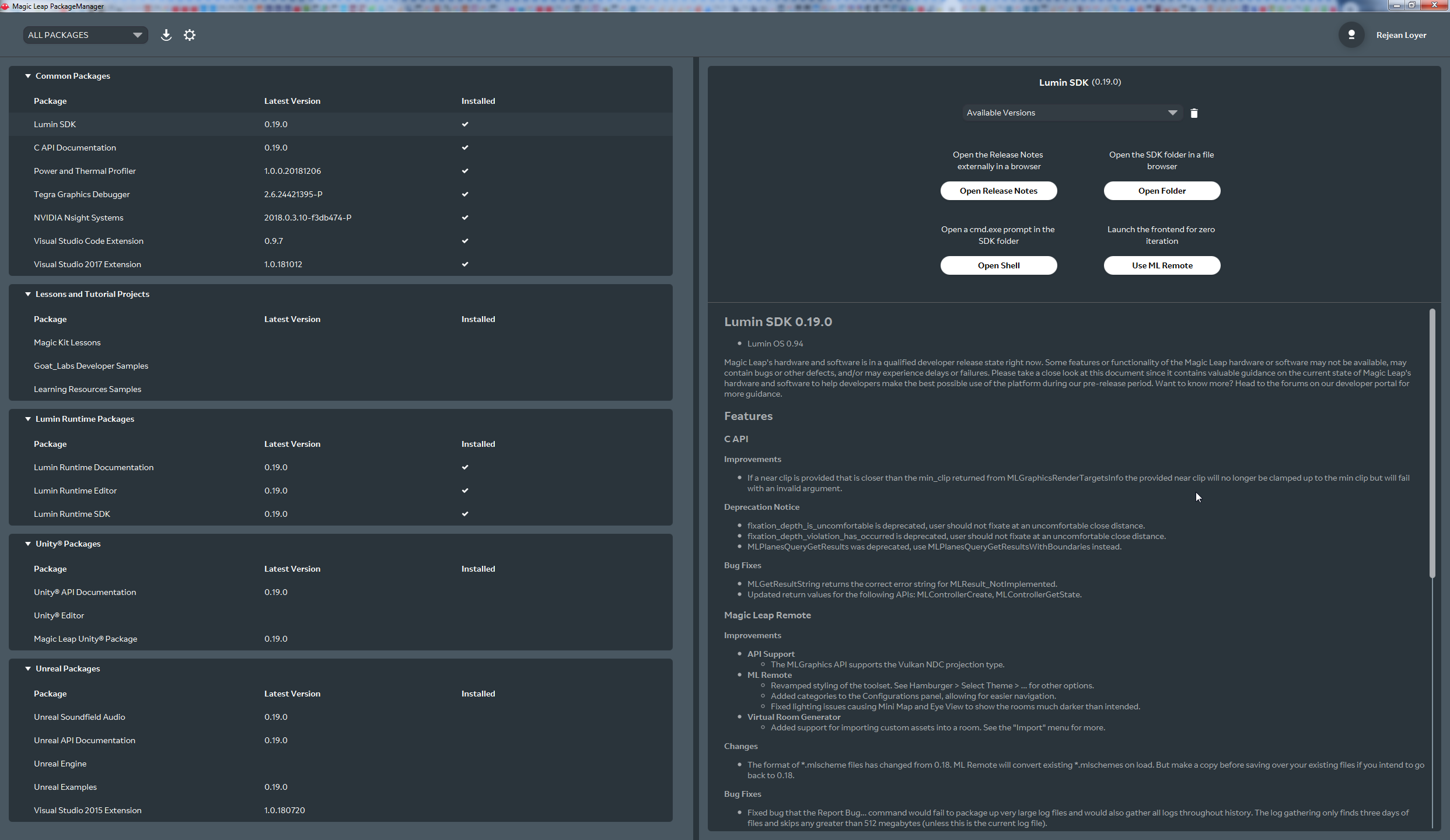
Task: Click the download updates icon
Action: 166,35
